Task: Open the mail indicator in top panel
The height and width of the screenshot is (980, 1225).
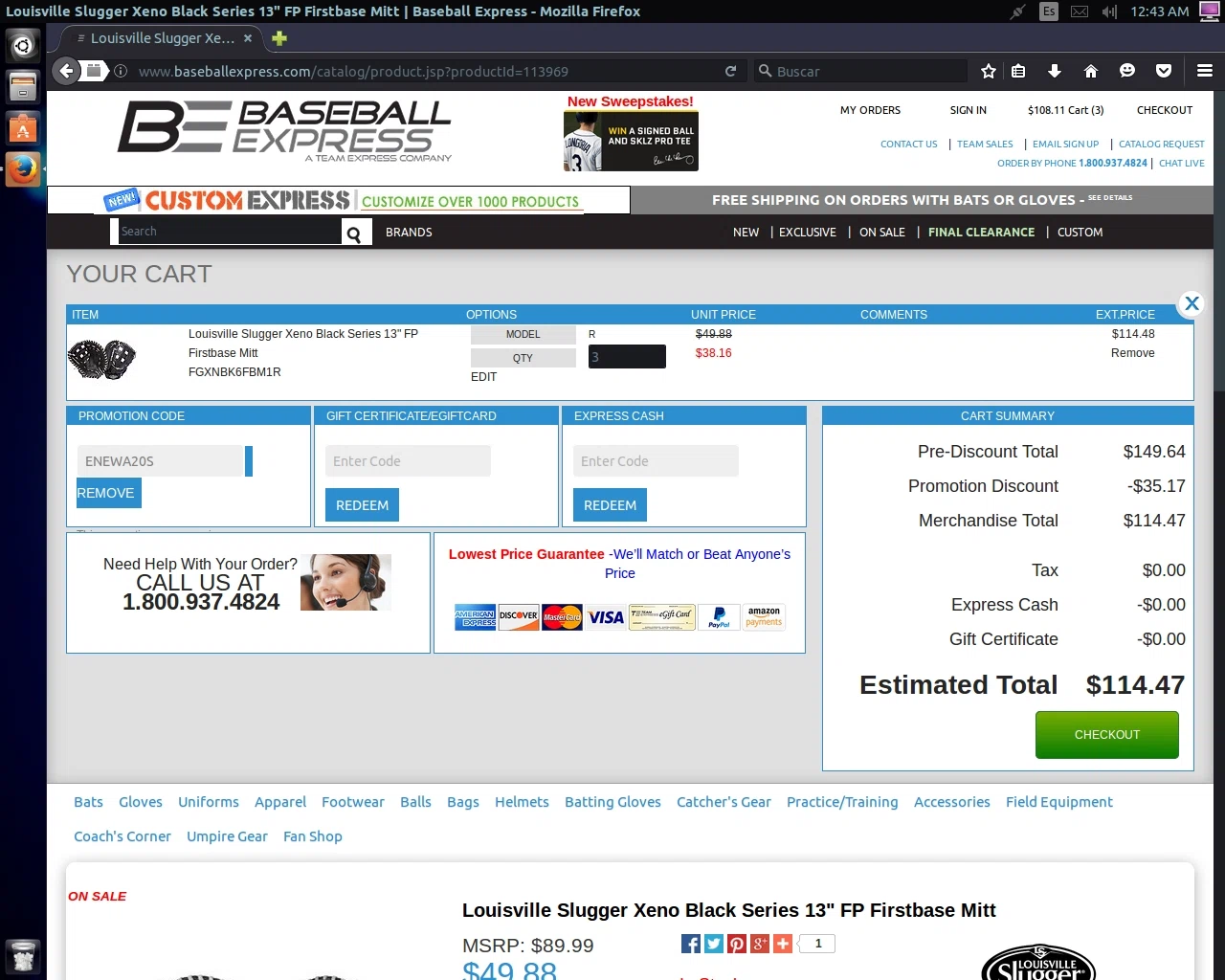Action: pyautogui.click(x=1079, y=11)
